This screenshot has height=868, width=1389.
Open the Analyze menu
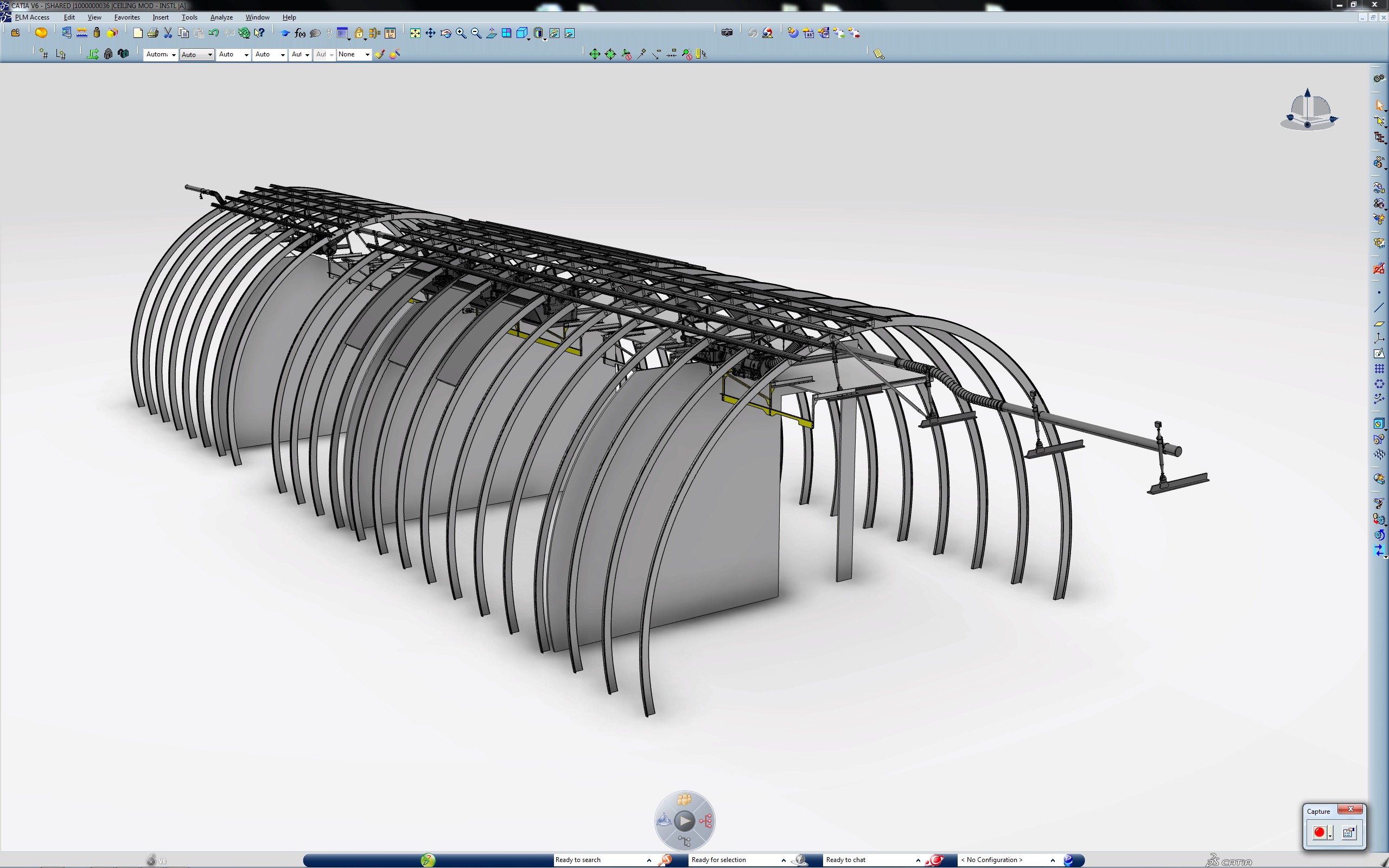[x=221, y=17]
